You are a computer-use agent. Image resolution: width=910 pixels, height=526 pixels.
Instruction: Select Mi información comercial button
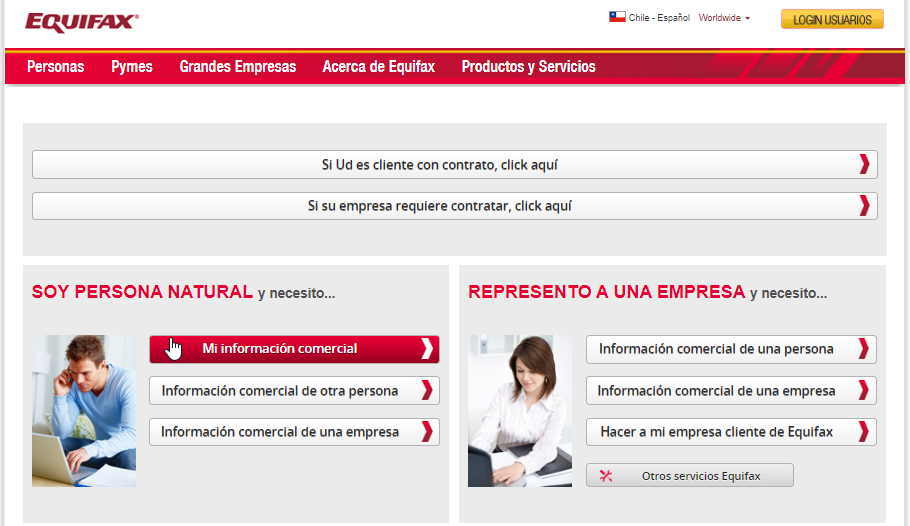[x=294, y=349]
